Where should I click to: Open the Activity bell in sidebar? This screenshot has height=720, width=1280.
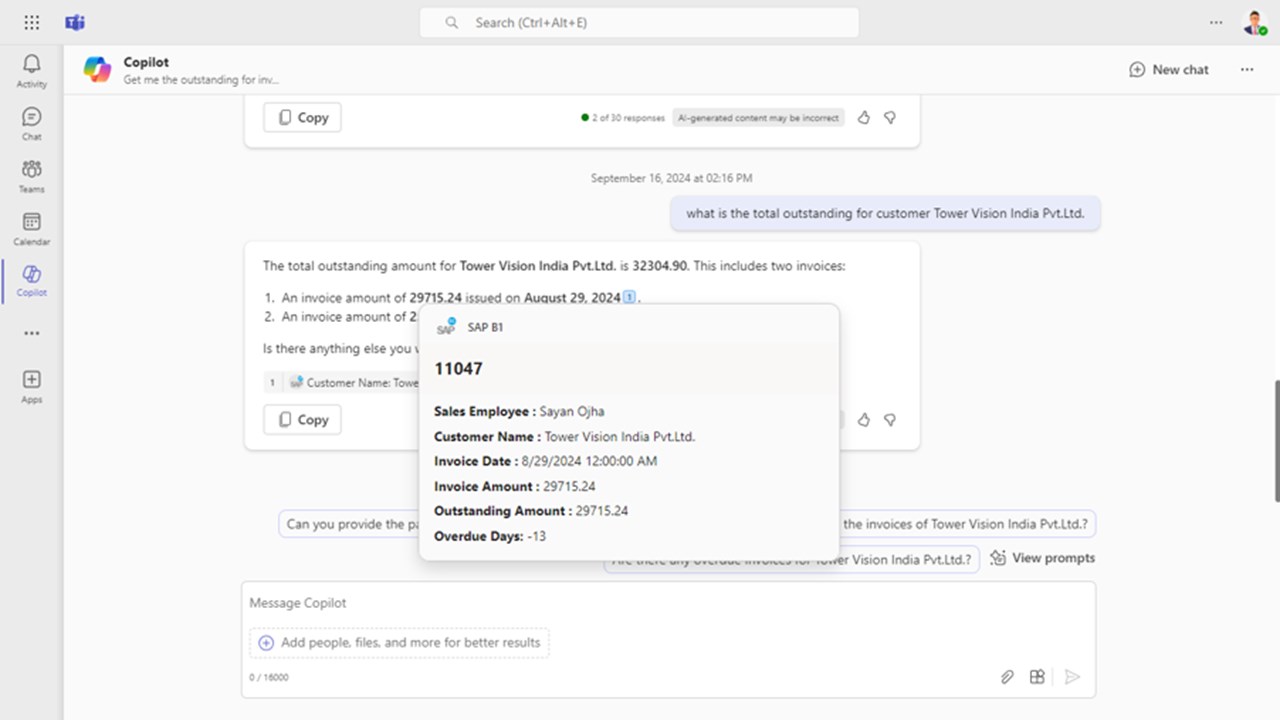click(32, 71)
